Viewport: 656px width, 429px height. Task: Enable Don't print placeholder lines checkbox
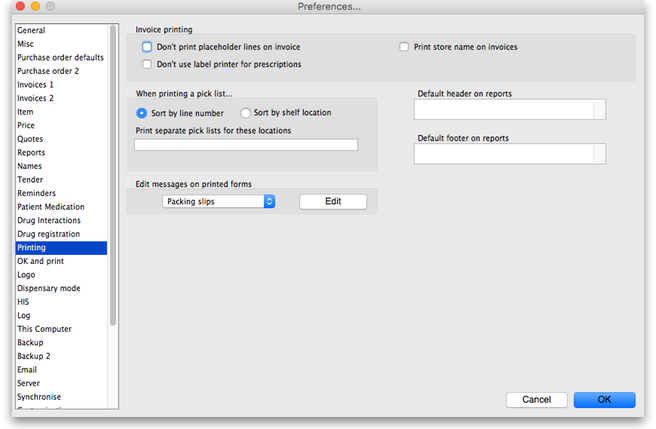[147, 47]
